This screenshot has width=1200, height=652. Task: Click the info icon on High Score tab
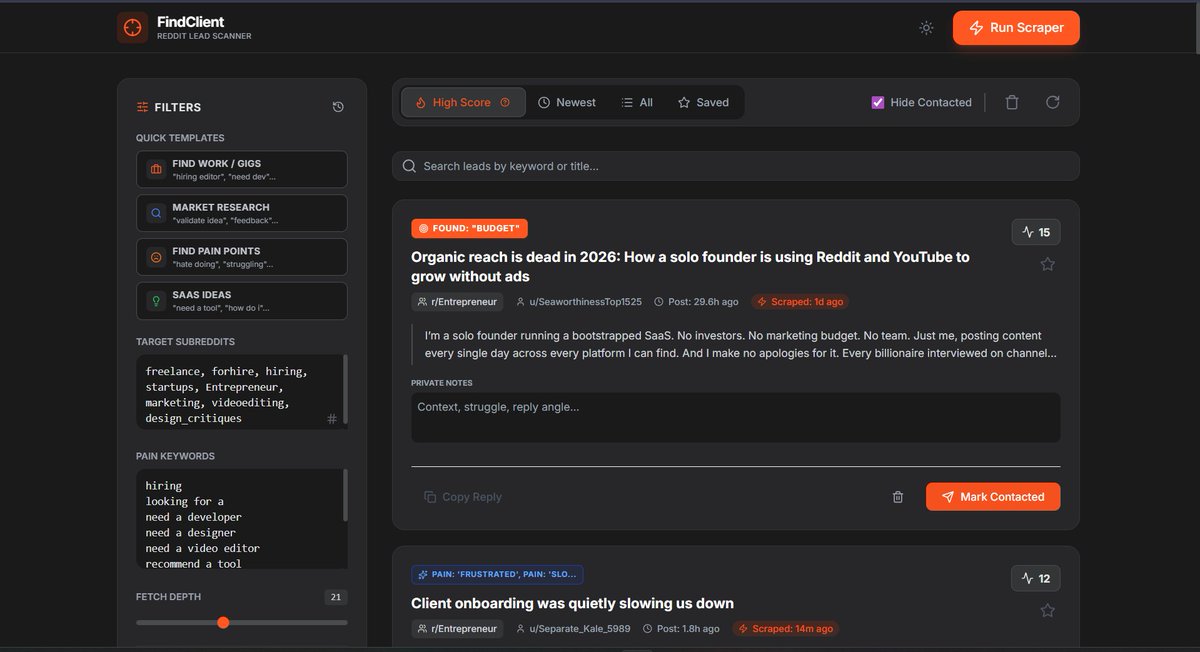coord(505,102)
